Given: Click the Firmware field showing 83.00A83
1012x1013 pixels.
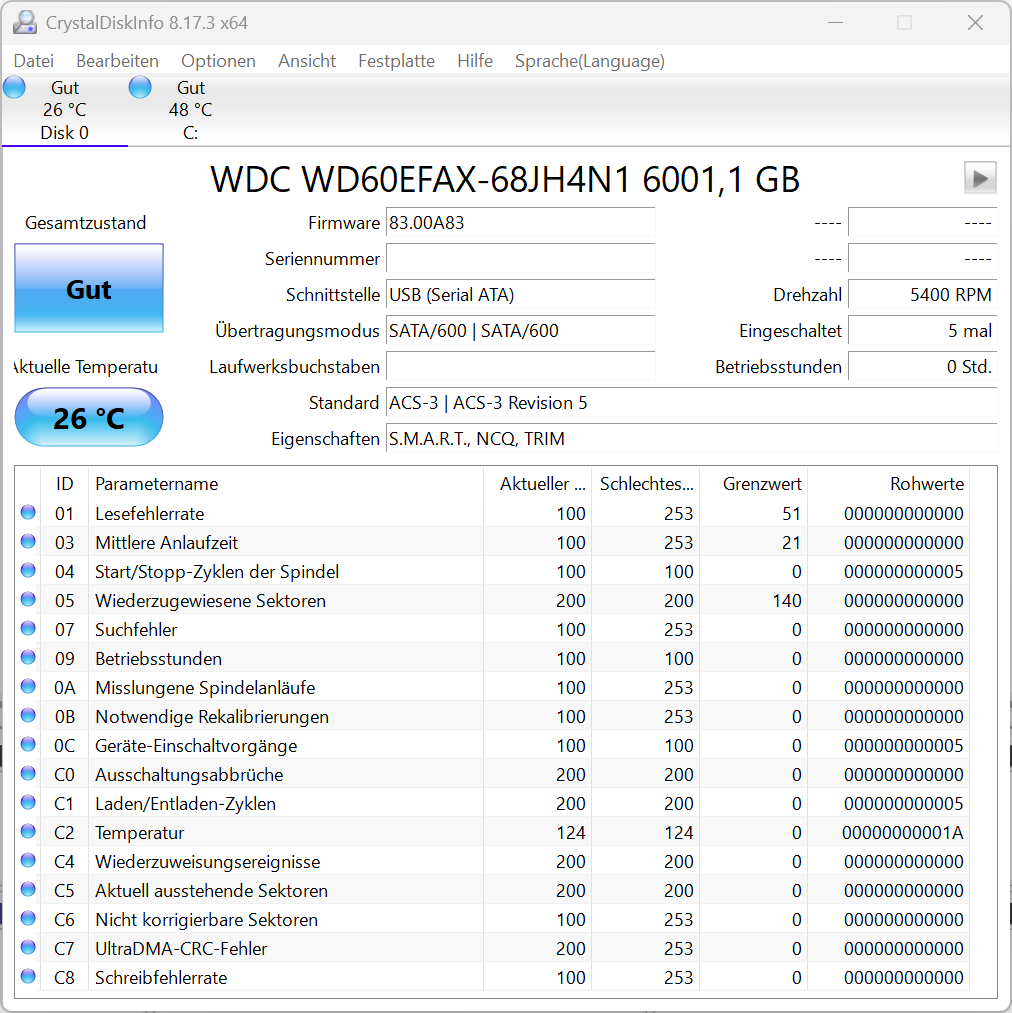Looking at the screenshot, I should pyautogui.click(x=520, y=222).
